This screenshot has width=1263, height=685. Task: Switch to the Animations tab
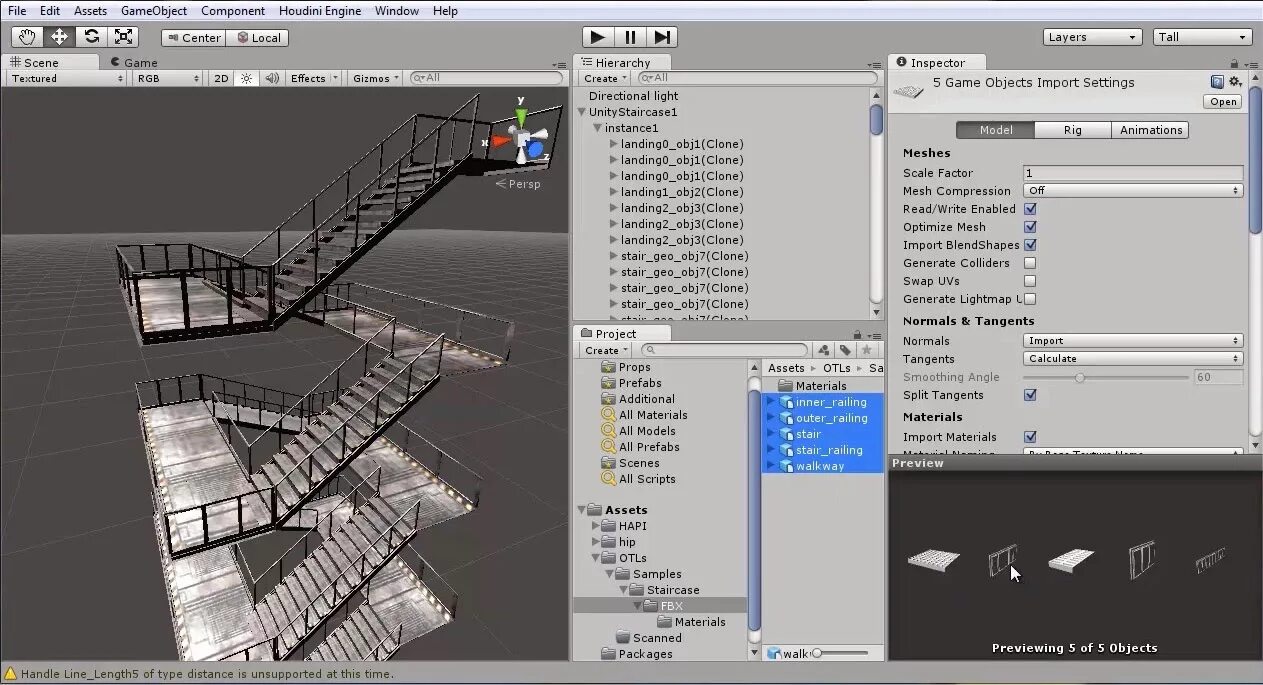coord(1149,129)
